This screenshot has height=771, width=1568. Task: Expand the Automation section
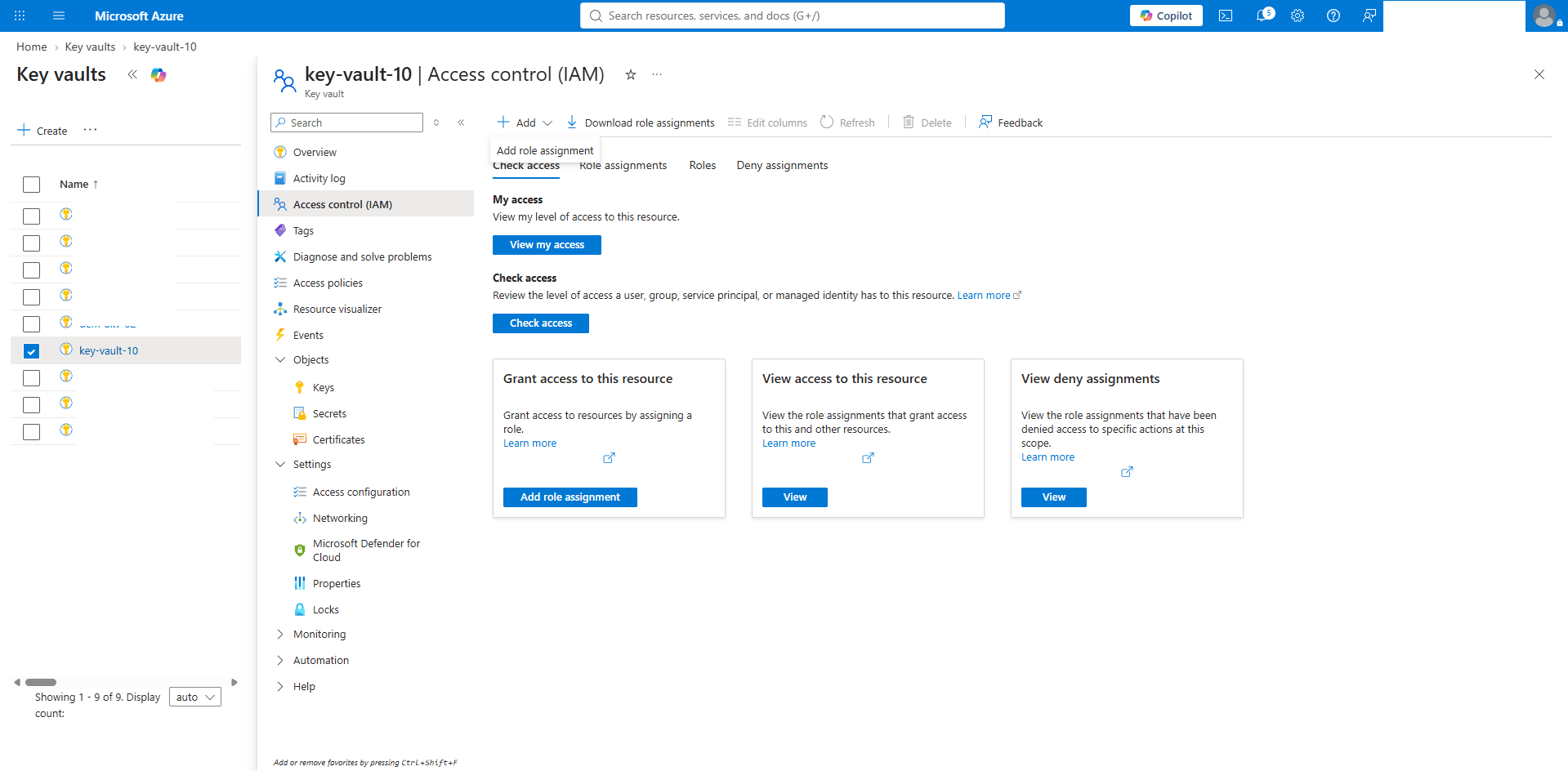click(280, 660)
